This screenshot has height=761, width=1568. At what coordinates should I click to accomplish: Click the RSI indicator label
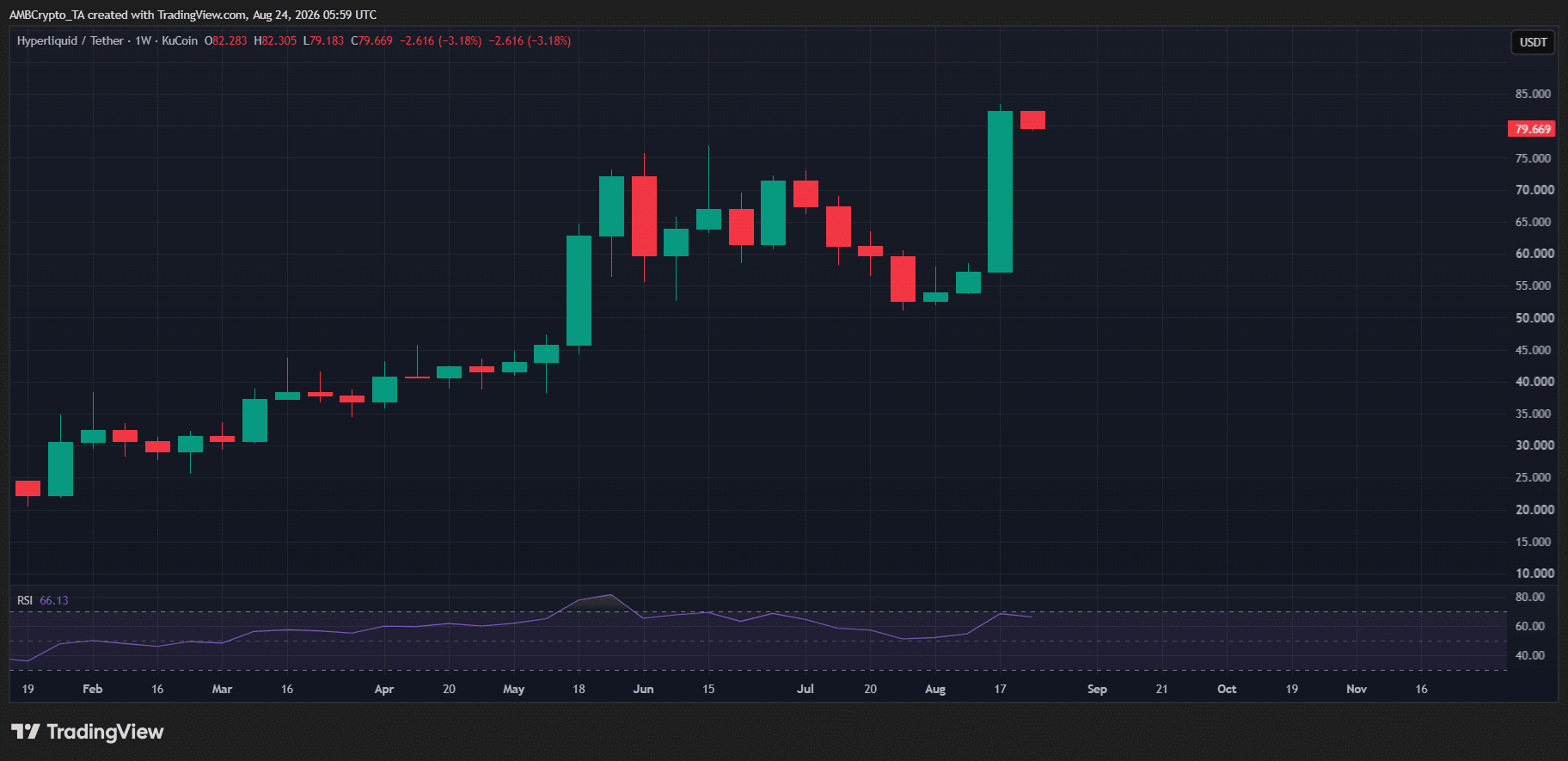point(25,600)
